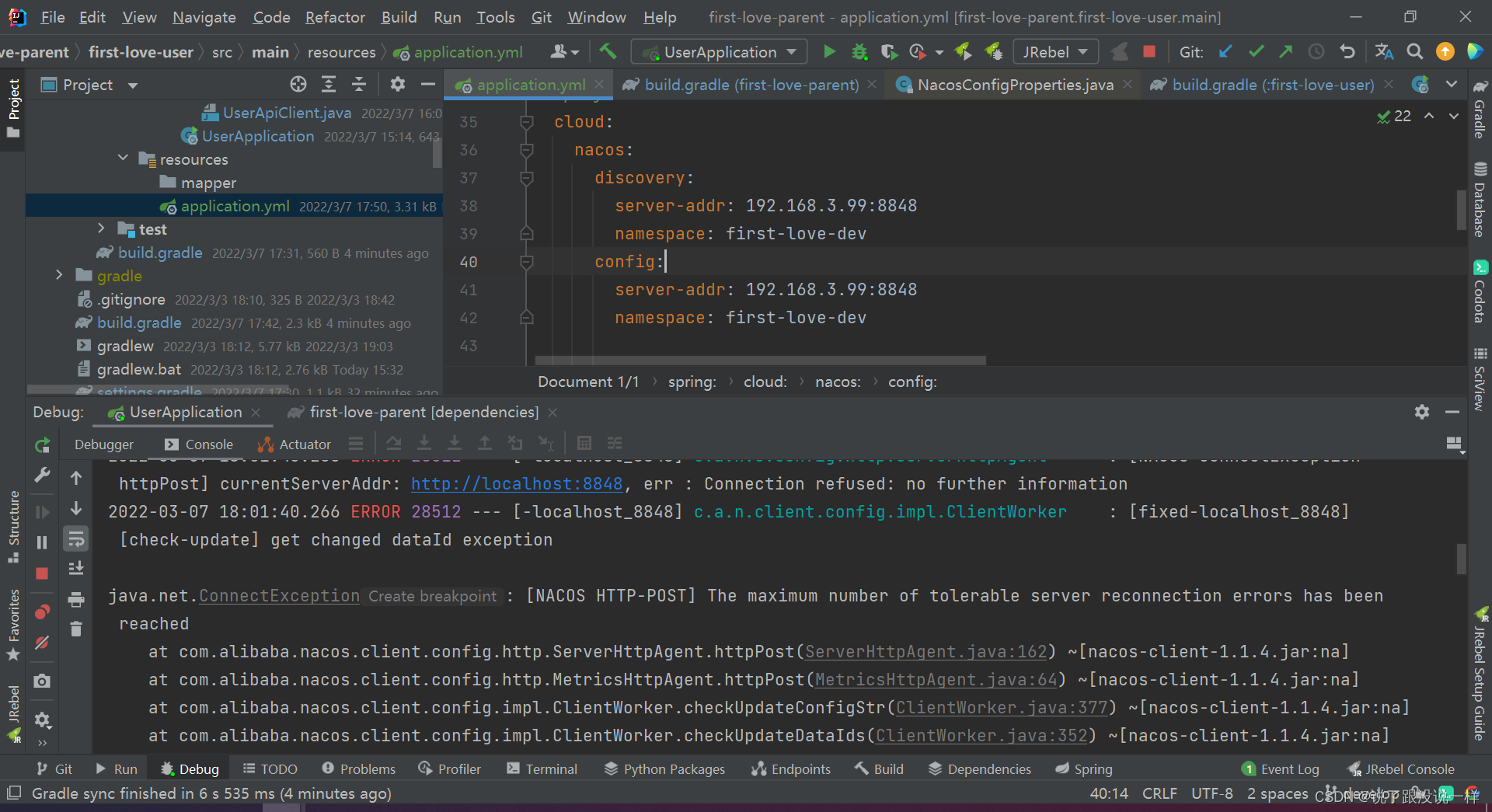Open the File menu
The image size is (1492, 812).
click(x=53, y=17)
